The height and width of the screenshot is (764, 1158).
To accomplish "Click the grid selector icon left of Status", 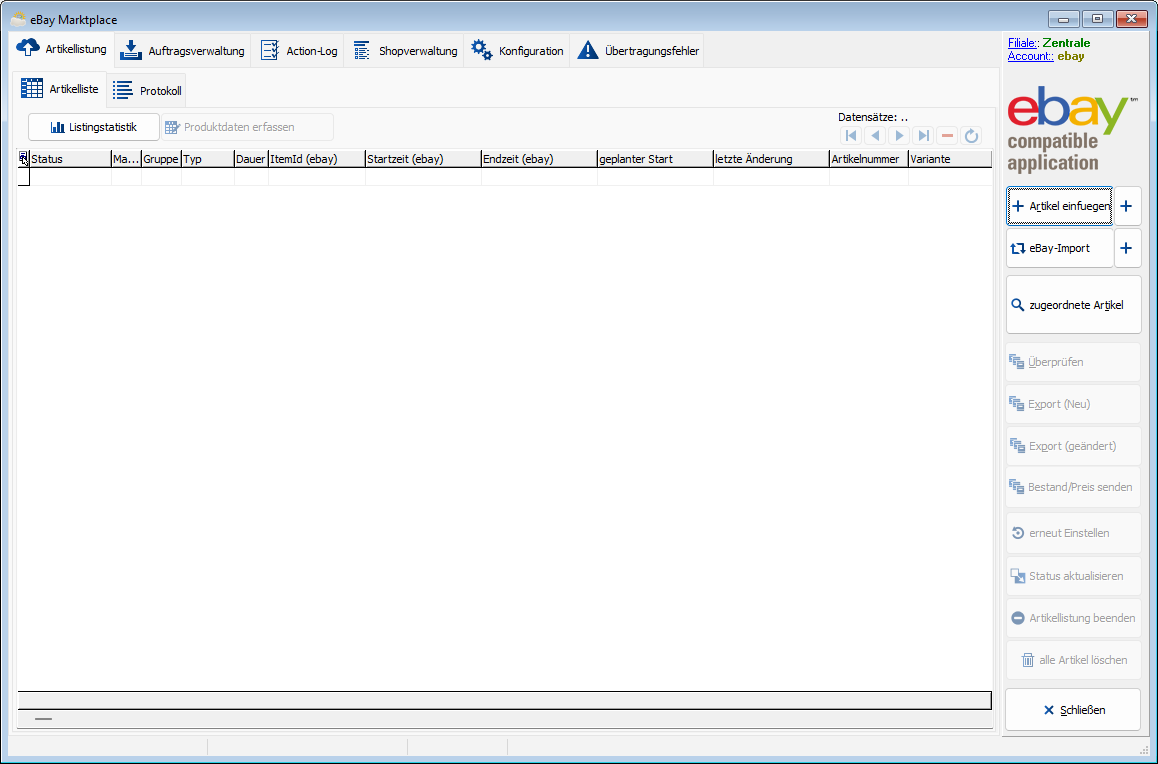I will 24,158.
